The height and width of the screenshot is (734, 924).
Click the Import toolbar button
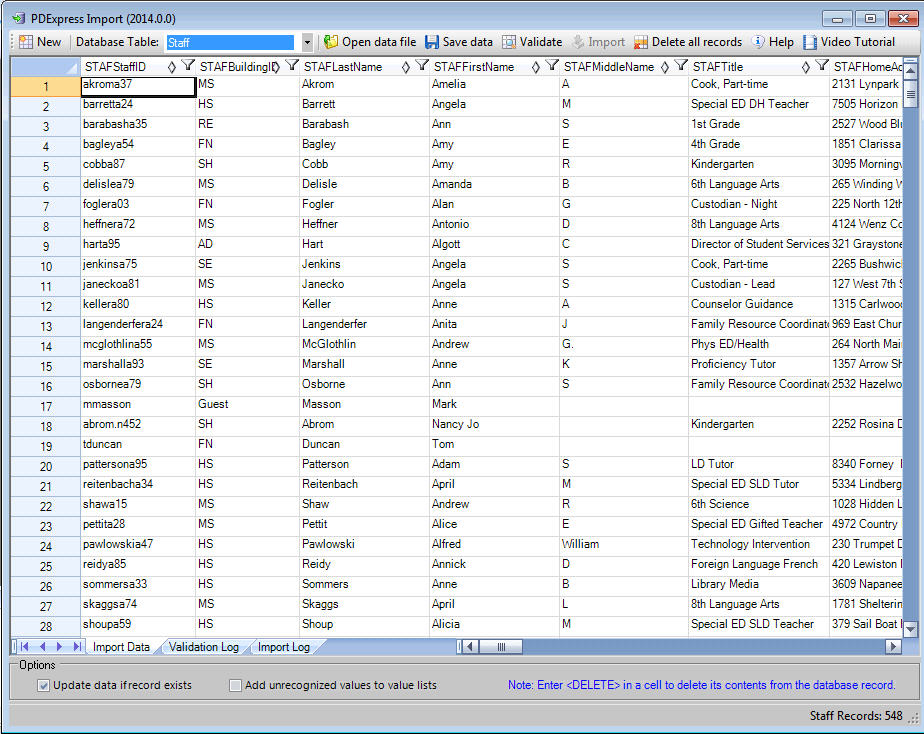pos(598,42)
